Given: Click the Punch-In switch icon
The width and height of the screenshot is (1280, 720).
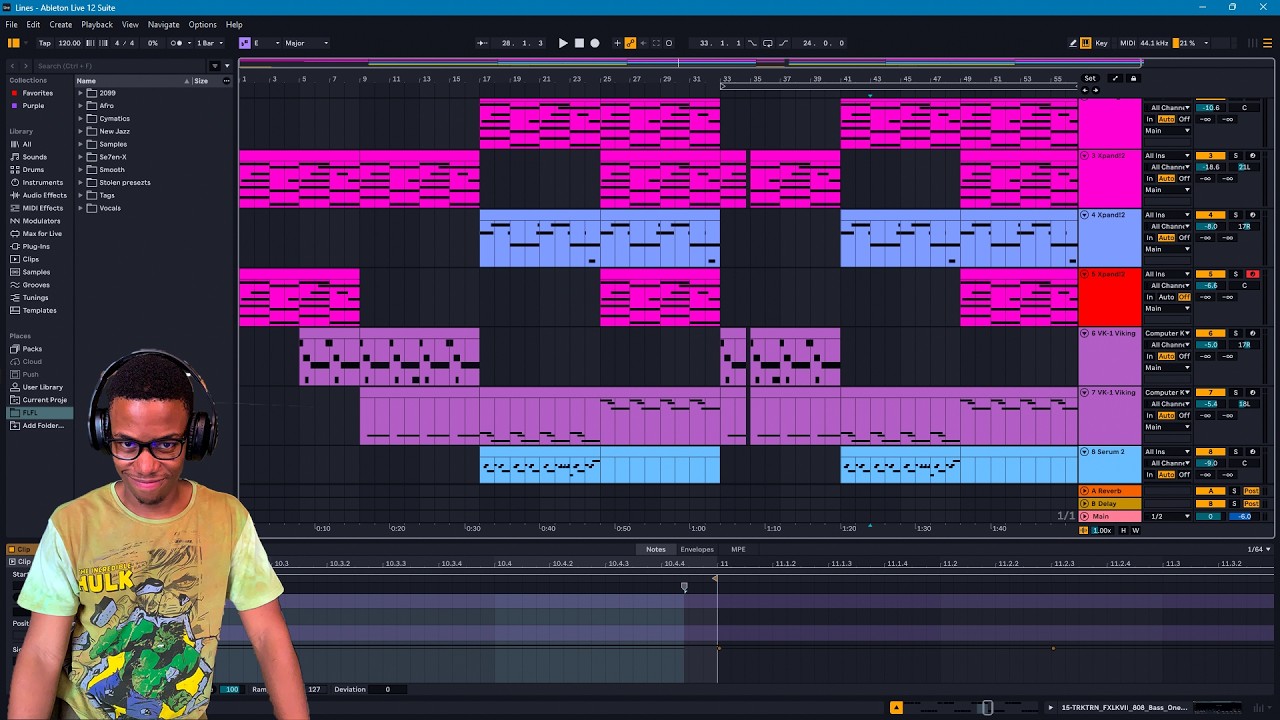Looking at the screenshot, I should 753,43.
